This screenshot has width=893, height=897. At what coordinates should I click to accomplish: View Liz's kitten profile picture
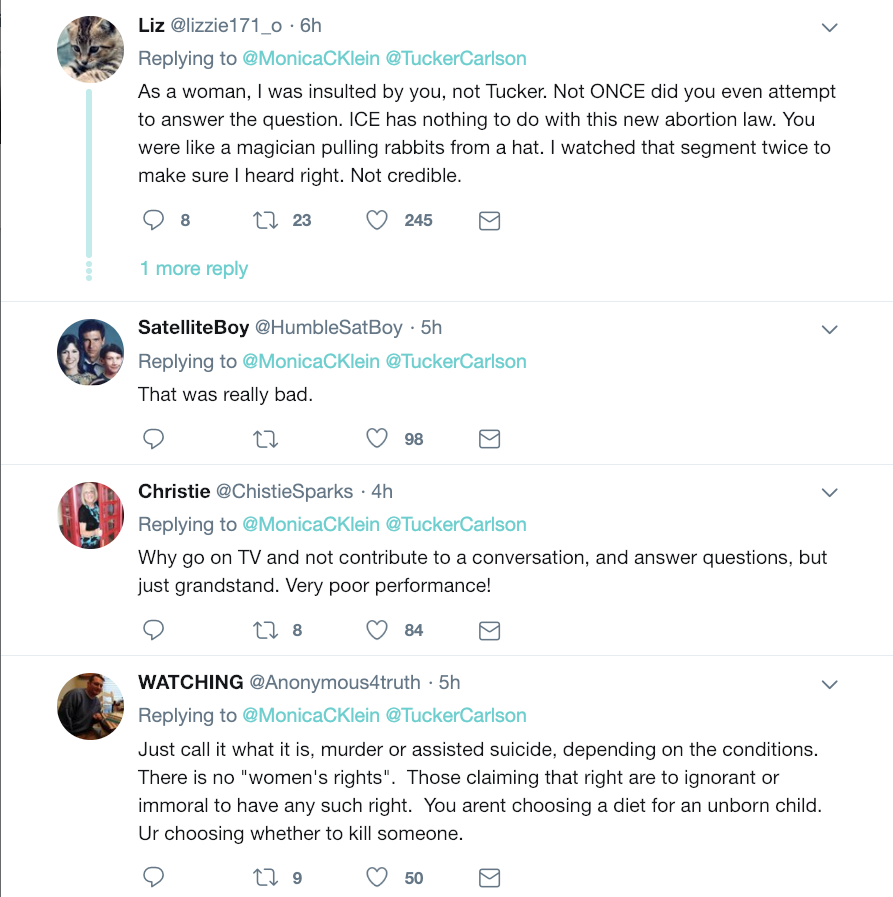[91, 49]
